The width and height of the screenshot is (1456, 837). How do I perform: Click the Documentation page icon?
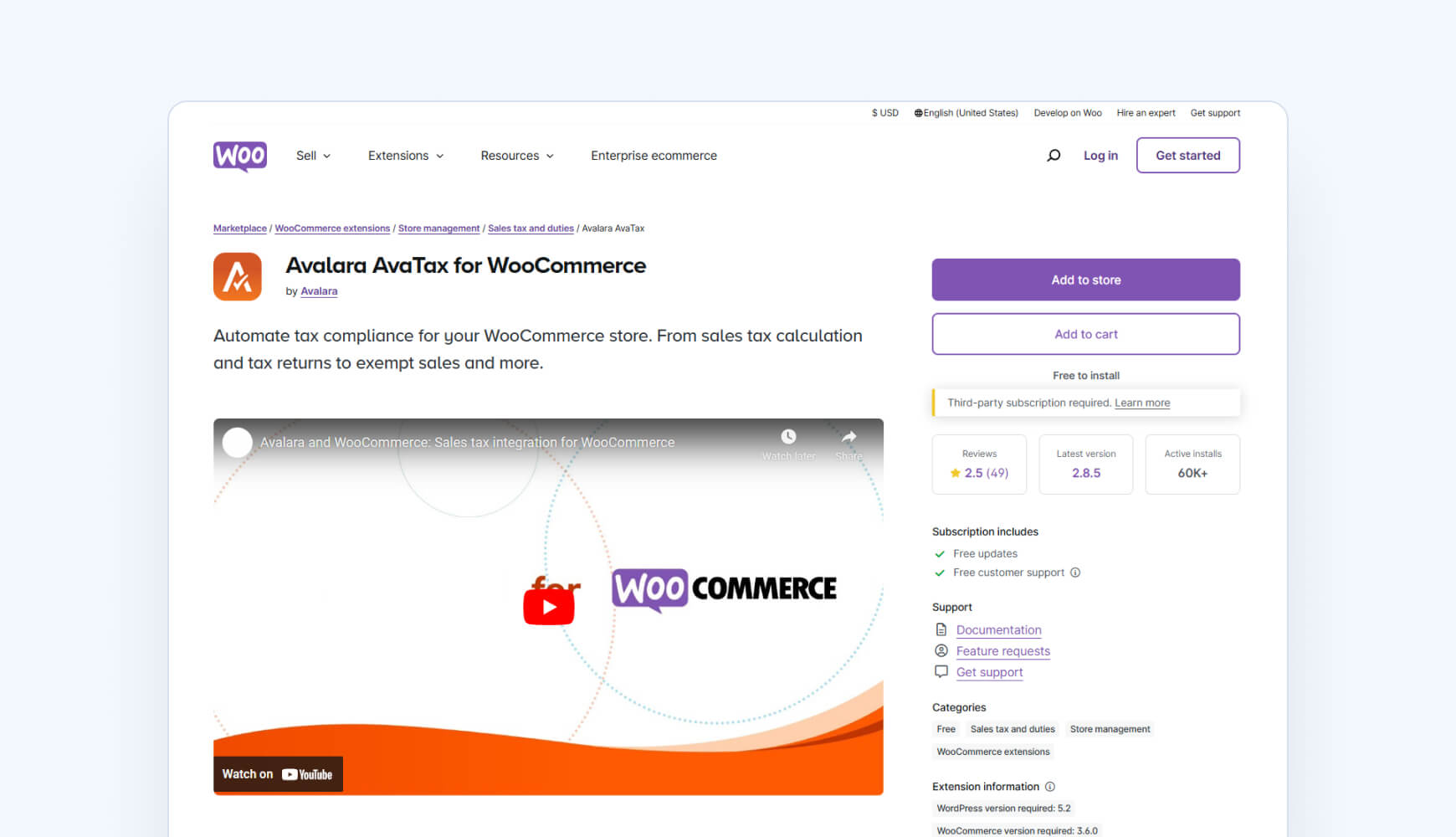pyautogui.click(x=941, y=630)
